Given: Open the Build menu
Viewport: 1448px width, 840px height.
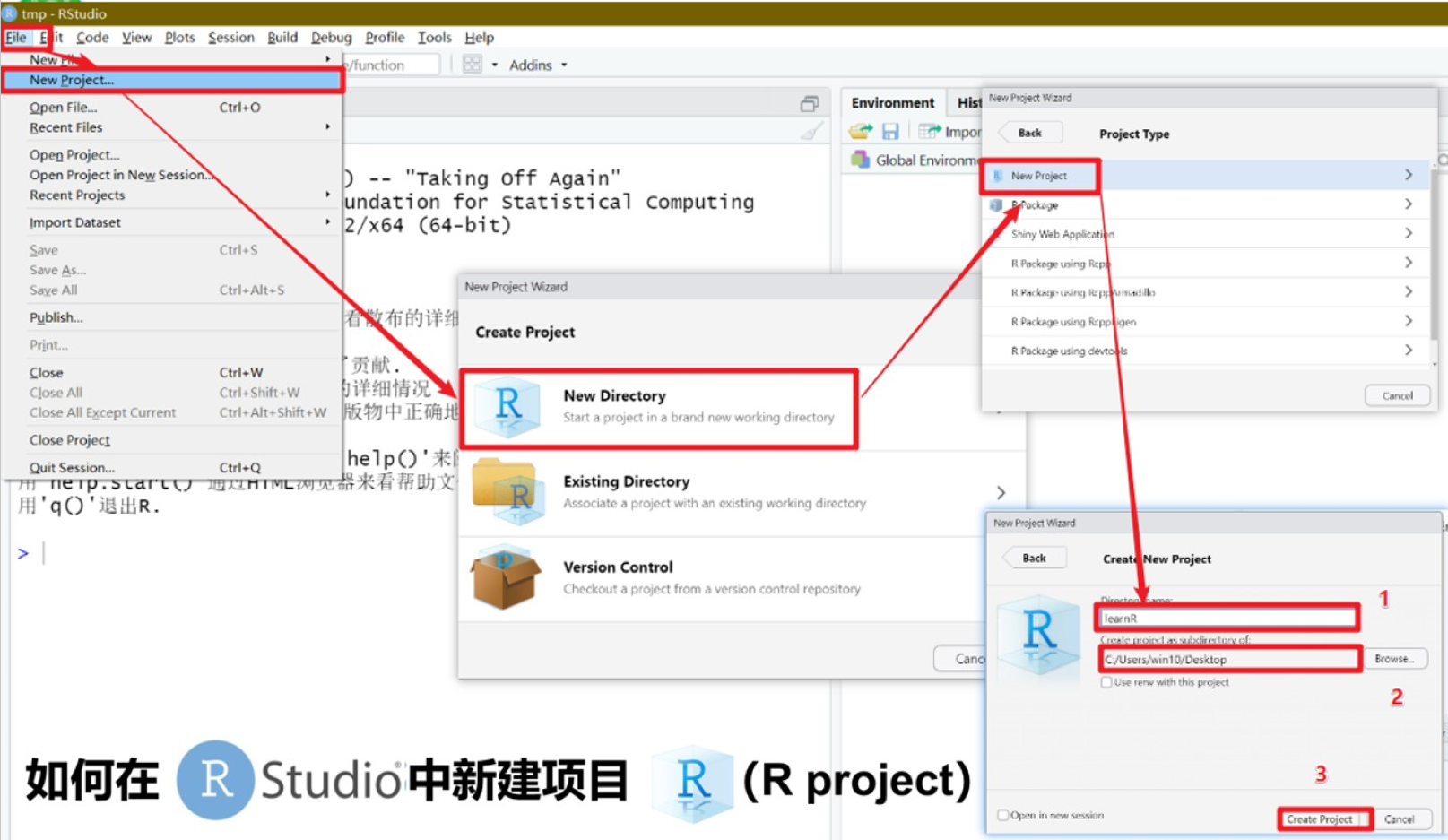Looking at the screenshot, I should 282,38.
